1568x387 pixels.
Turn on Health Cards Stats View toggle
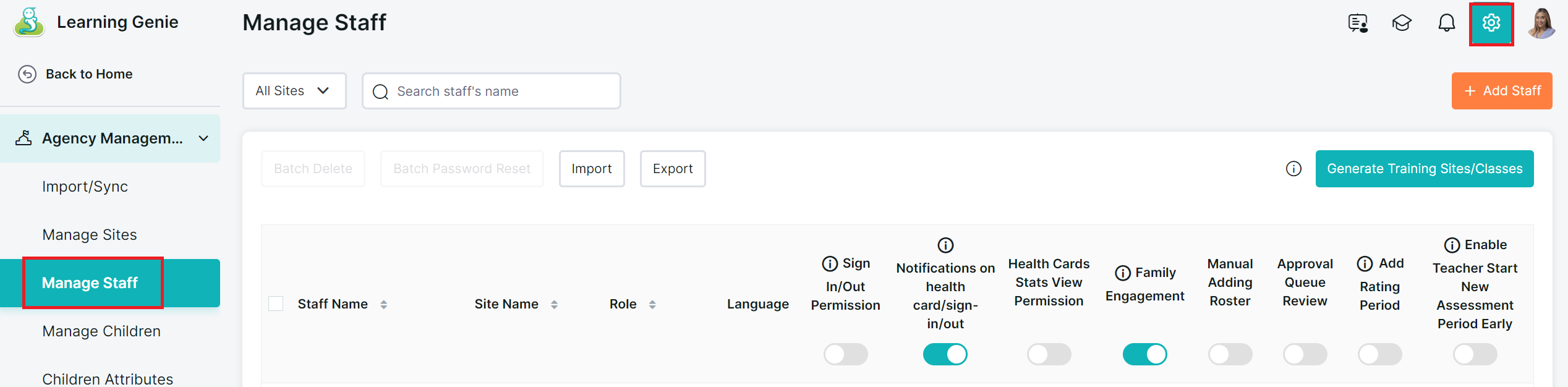1049,354
